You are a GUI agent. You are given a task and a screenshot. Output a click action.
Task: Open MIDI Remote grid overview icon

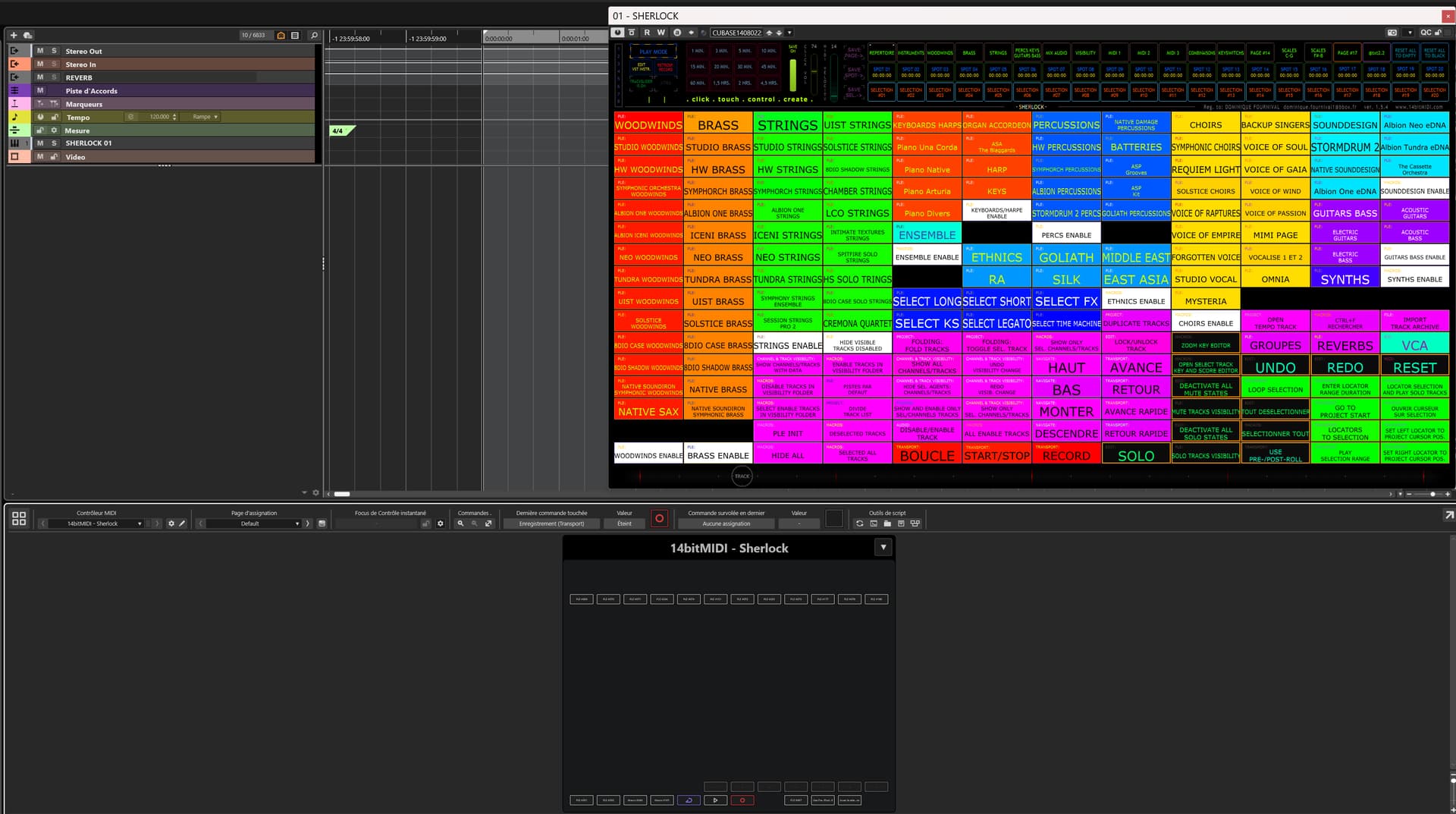[x=19, y=518]
